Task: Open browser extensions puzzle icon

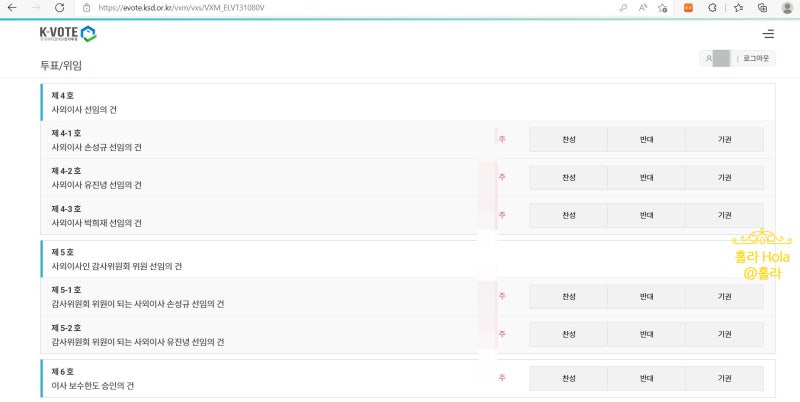Action: (x=712, y=7)
